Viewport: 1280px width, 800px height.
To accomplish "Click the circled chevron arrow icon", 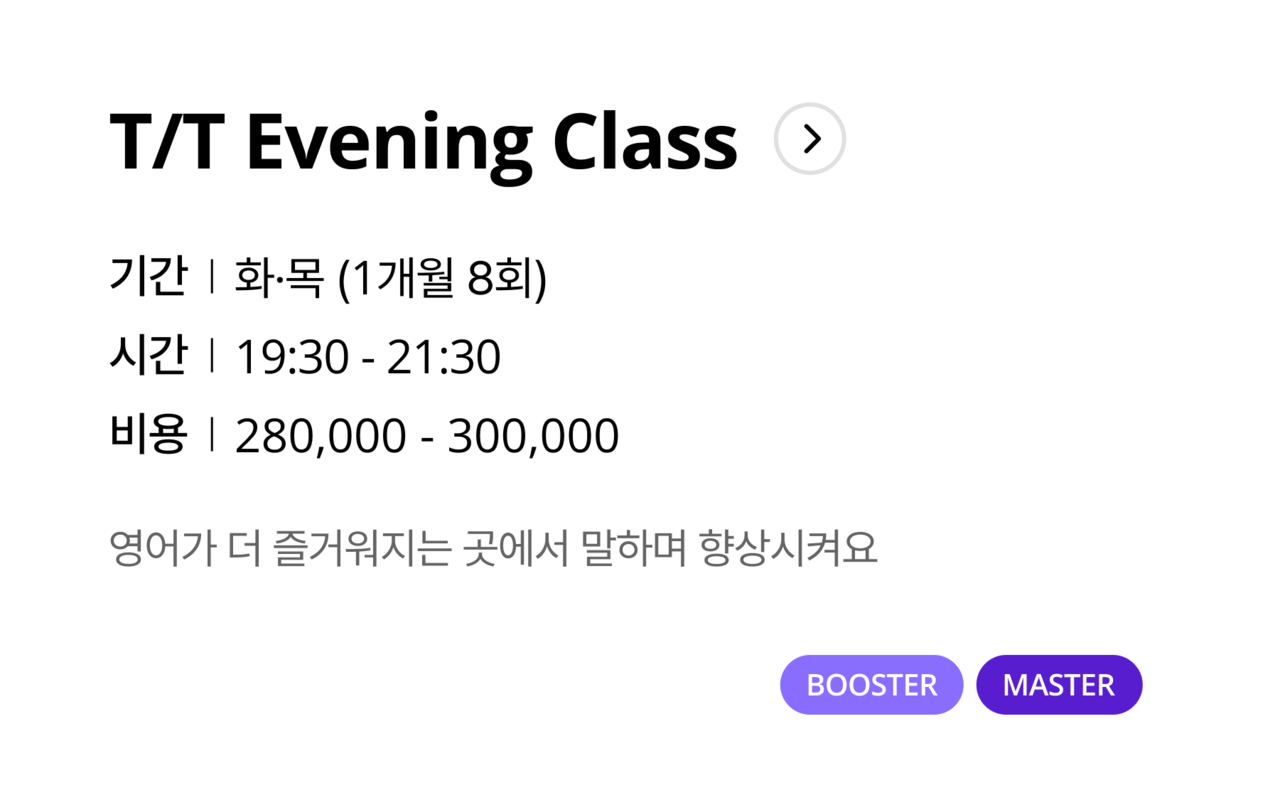I will click(x=810, y=139).
